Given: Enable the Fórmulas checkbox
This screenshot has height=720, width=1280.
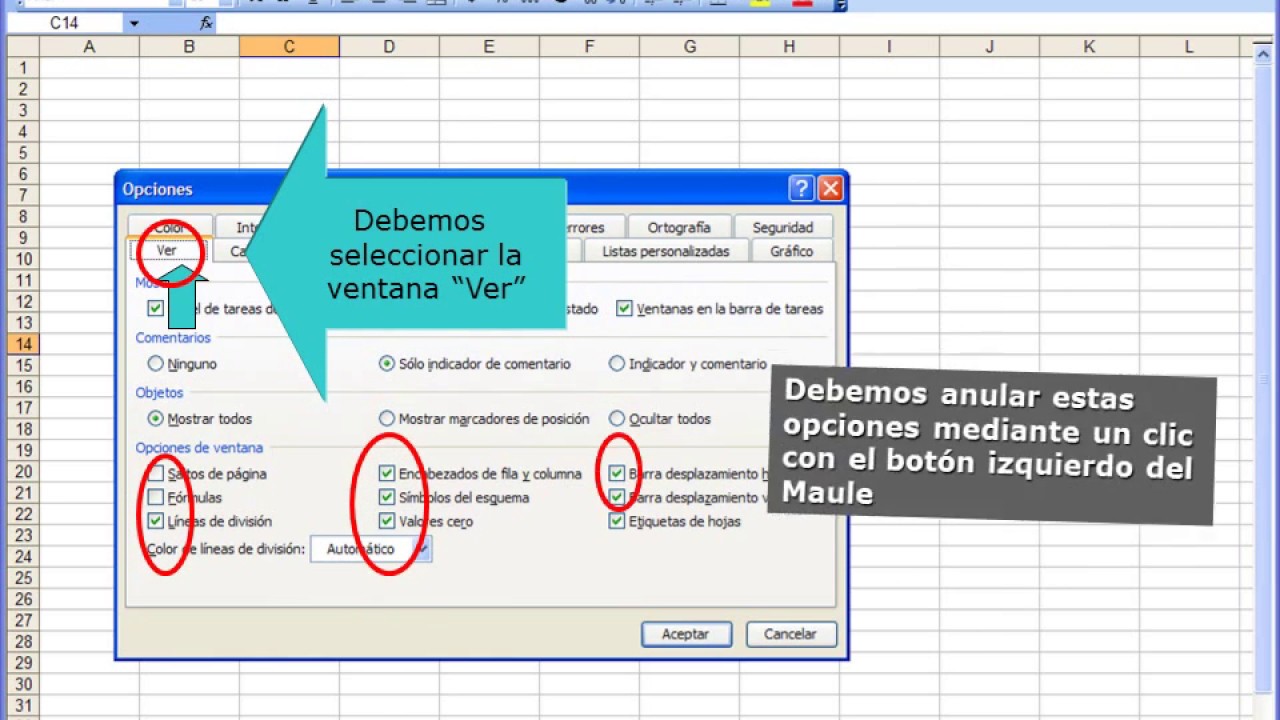Looking at the screenshot, I should click(155, 497).
